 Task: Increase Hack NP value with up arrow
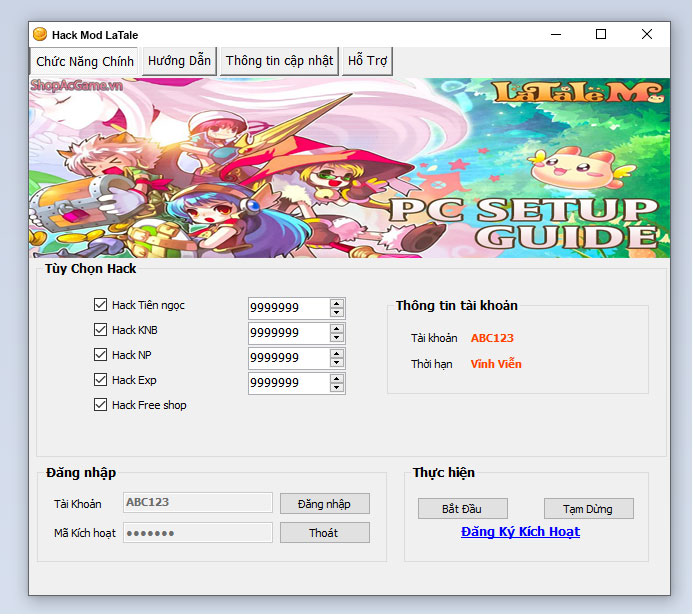click(x=337, y=353)
